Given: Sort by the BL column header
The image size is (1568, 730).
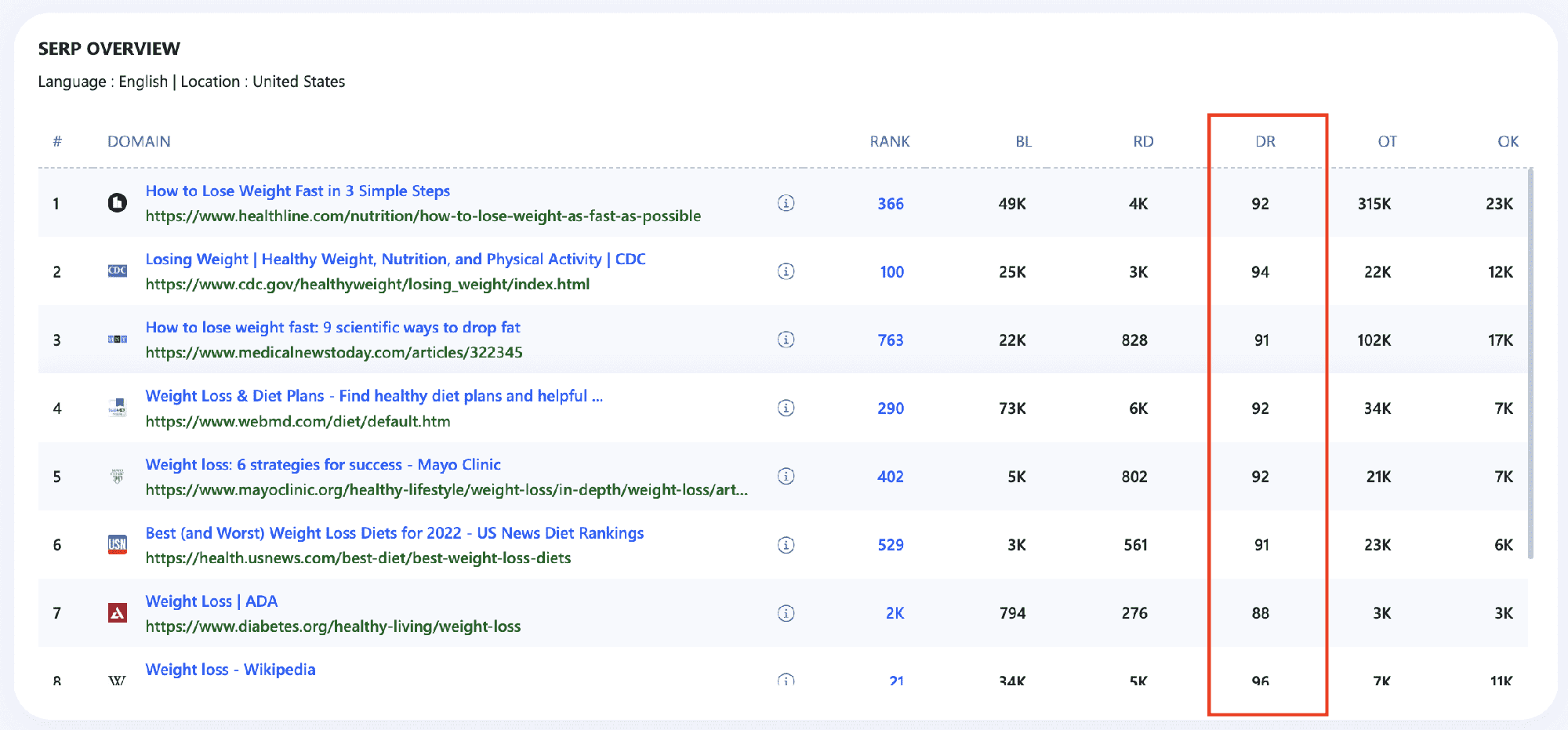Looking at the screenshot, I should pyautogui.click(x=1024, y=141).
